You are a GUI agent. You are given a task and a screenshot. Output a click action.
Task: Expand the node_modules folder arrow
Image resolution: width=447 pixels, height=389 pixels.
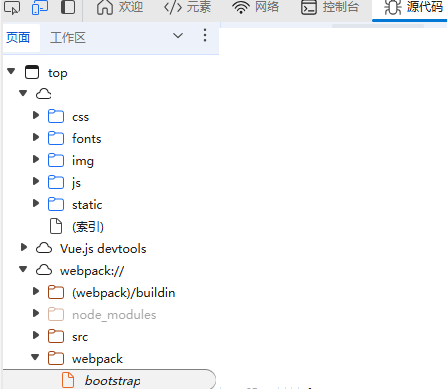pos(36,313)
